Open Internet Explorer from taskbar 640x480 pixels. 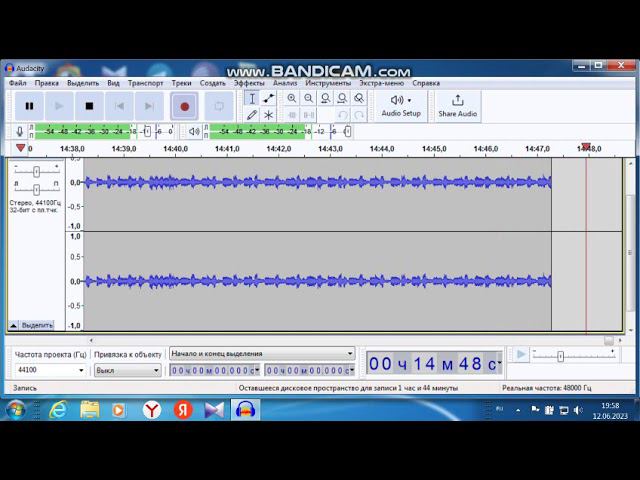click(58, 410)
